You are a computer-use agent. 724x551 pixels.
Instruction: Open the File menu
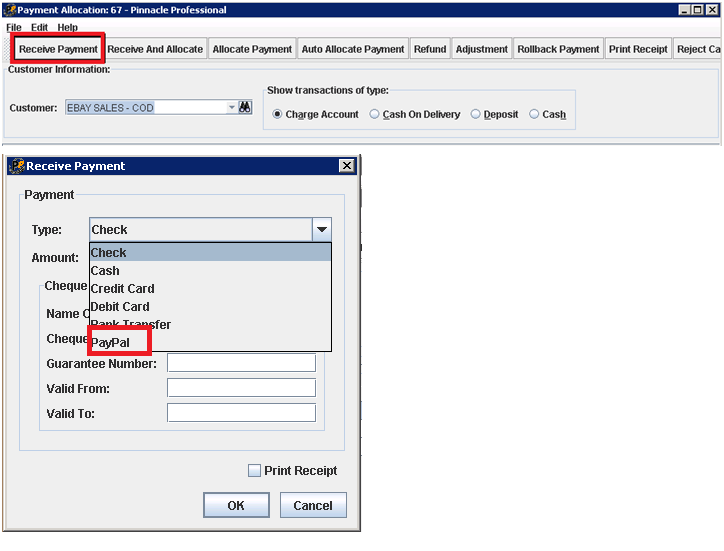[x=14, y=27]
